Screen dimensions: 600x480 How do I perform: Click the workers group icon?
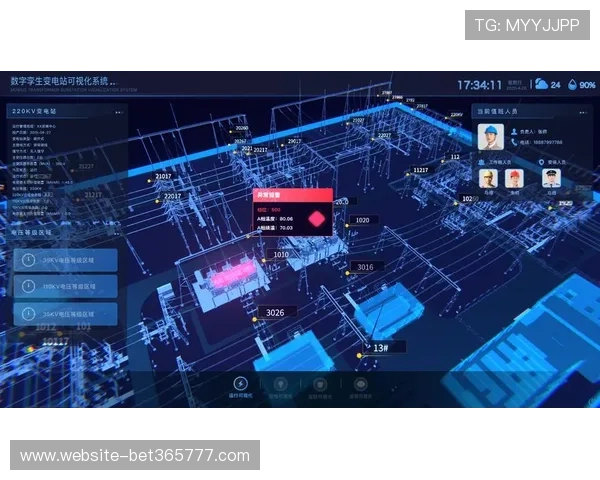[x=482, y=162]
